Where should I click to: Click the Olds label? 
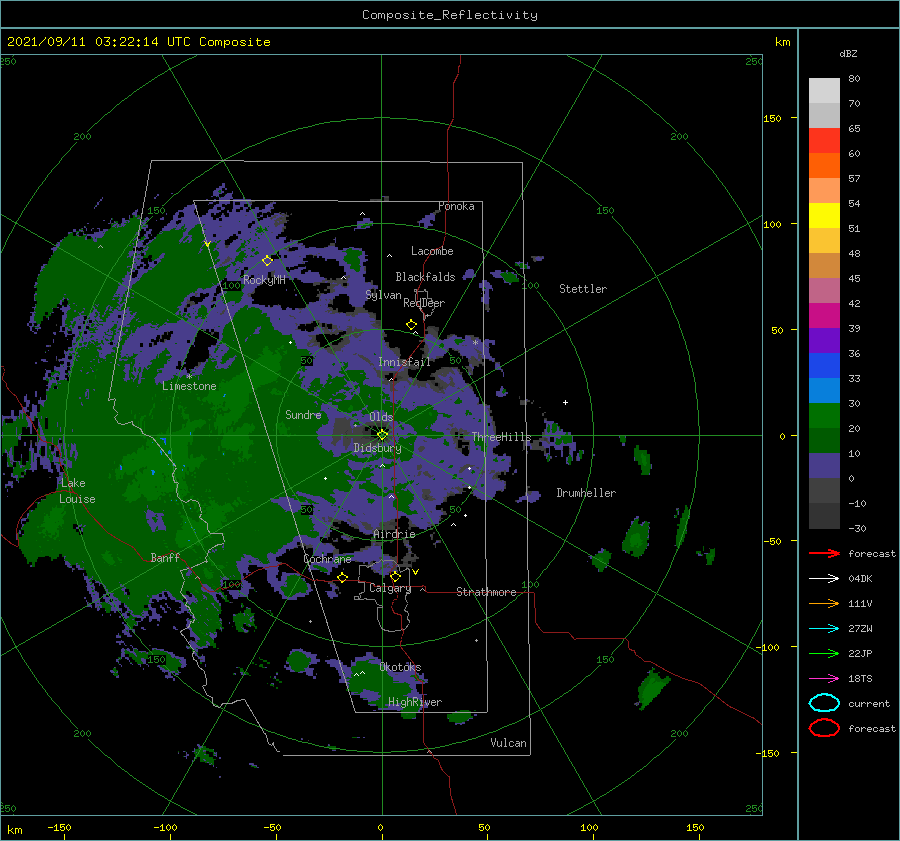point(381,417)
